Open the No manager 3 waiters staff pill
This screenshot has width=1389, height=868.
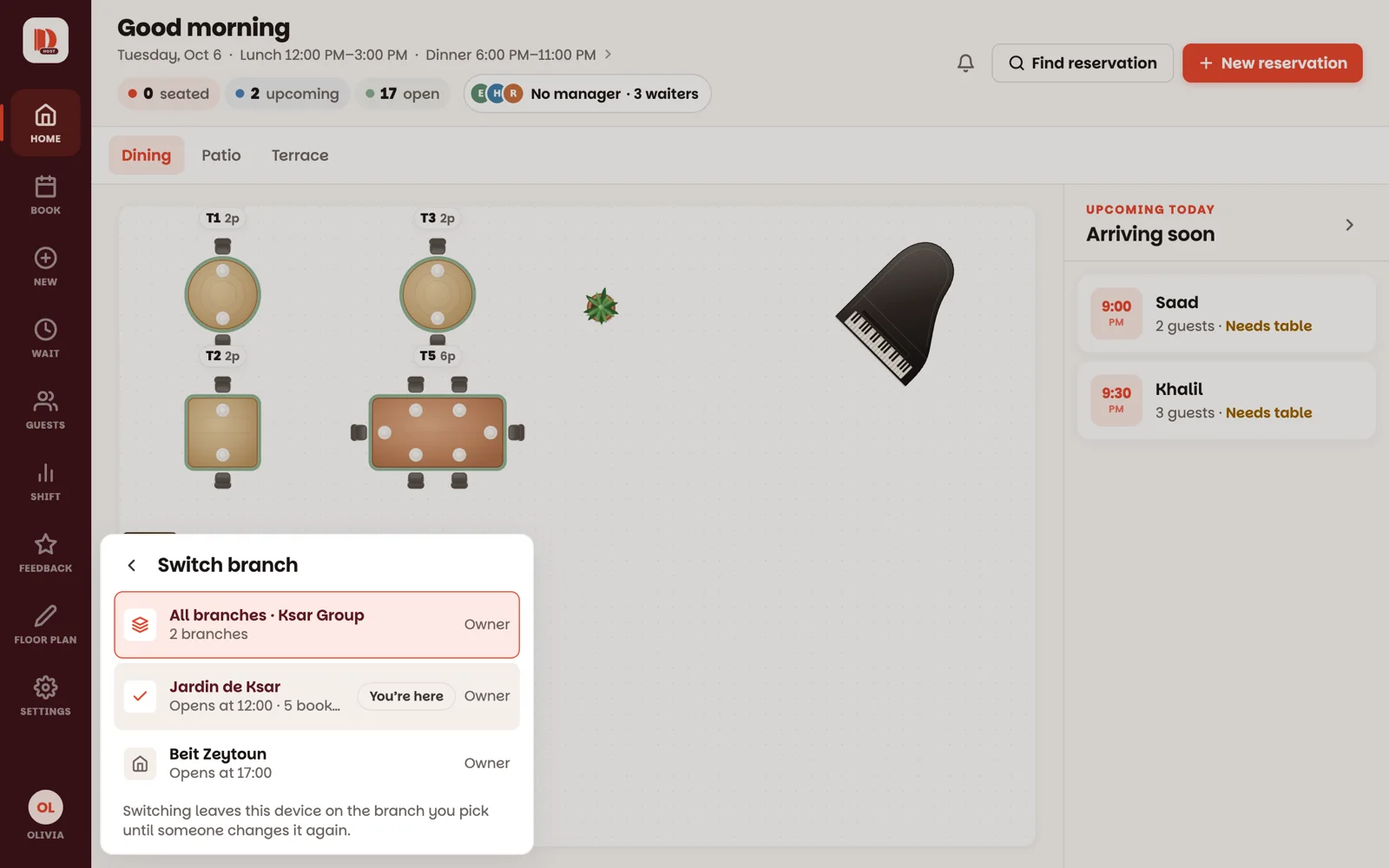(587, 94)
